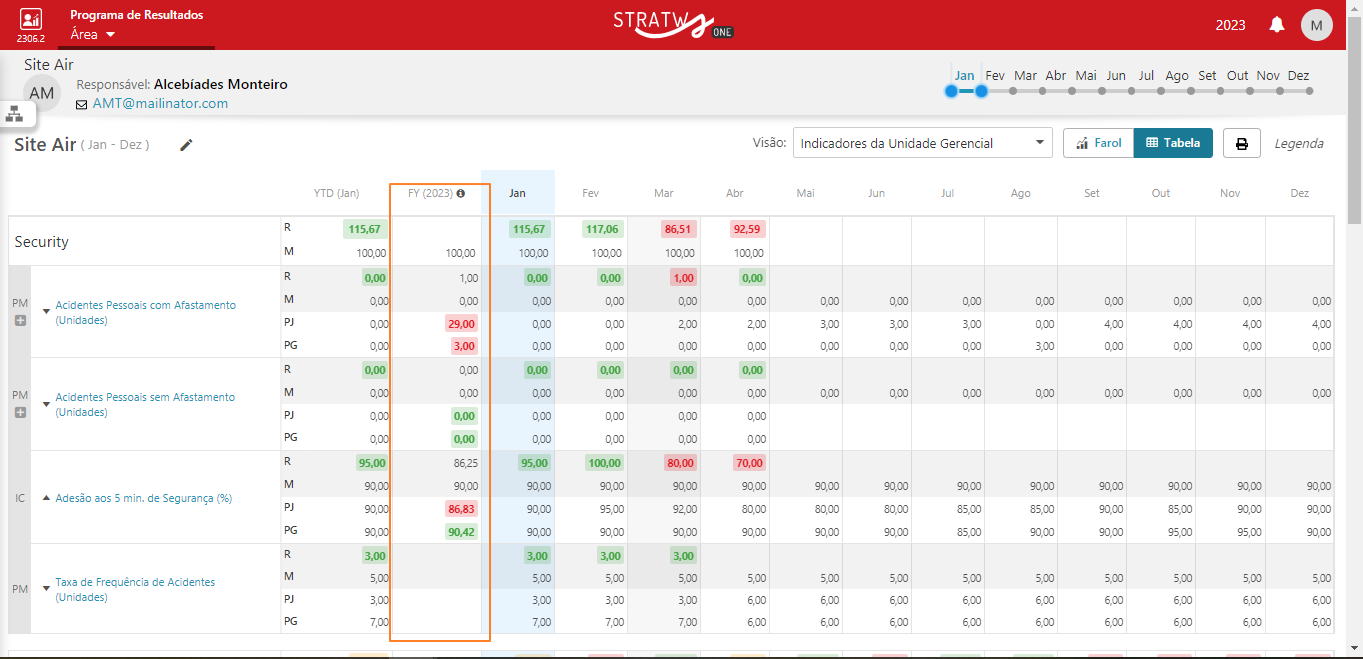
Task: Edit the Site Air period with the pencil icon
Action: click(x=186, y=145)
